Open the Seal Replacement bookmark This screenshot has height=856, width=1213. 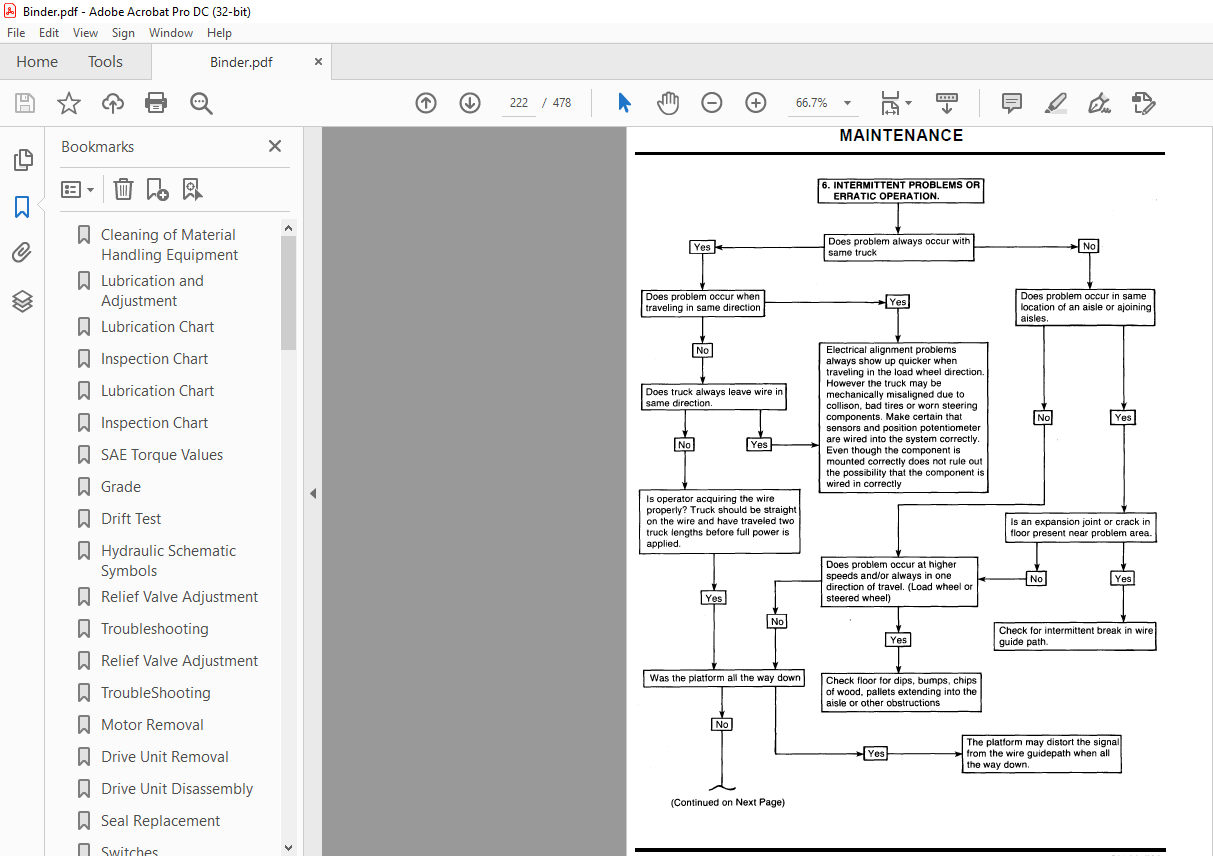[160, 820]
